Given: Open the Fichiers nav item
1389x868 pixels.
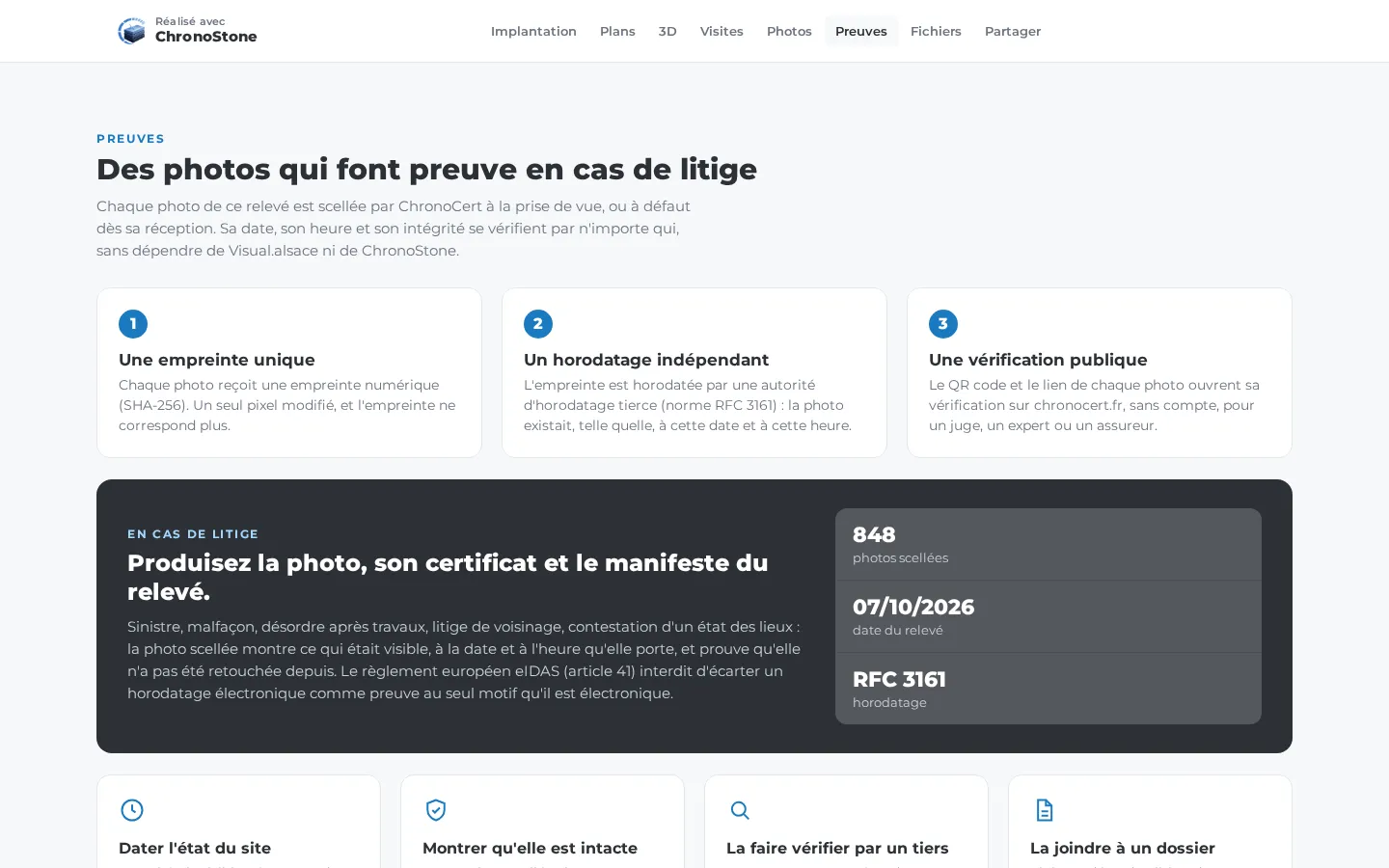Looking at the screenshot, I should coord(936,31).
